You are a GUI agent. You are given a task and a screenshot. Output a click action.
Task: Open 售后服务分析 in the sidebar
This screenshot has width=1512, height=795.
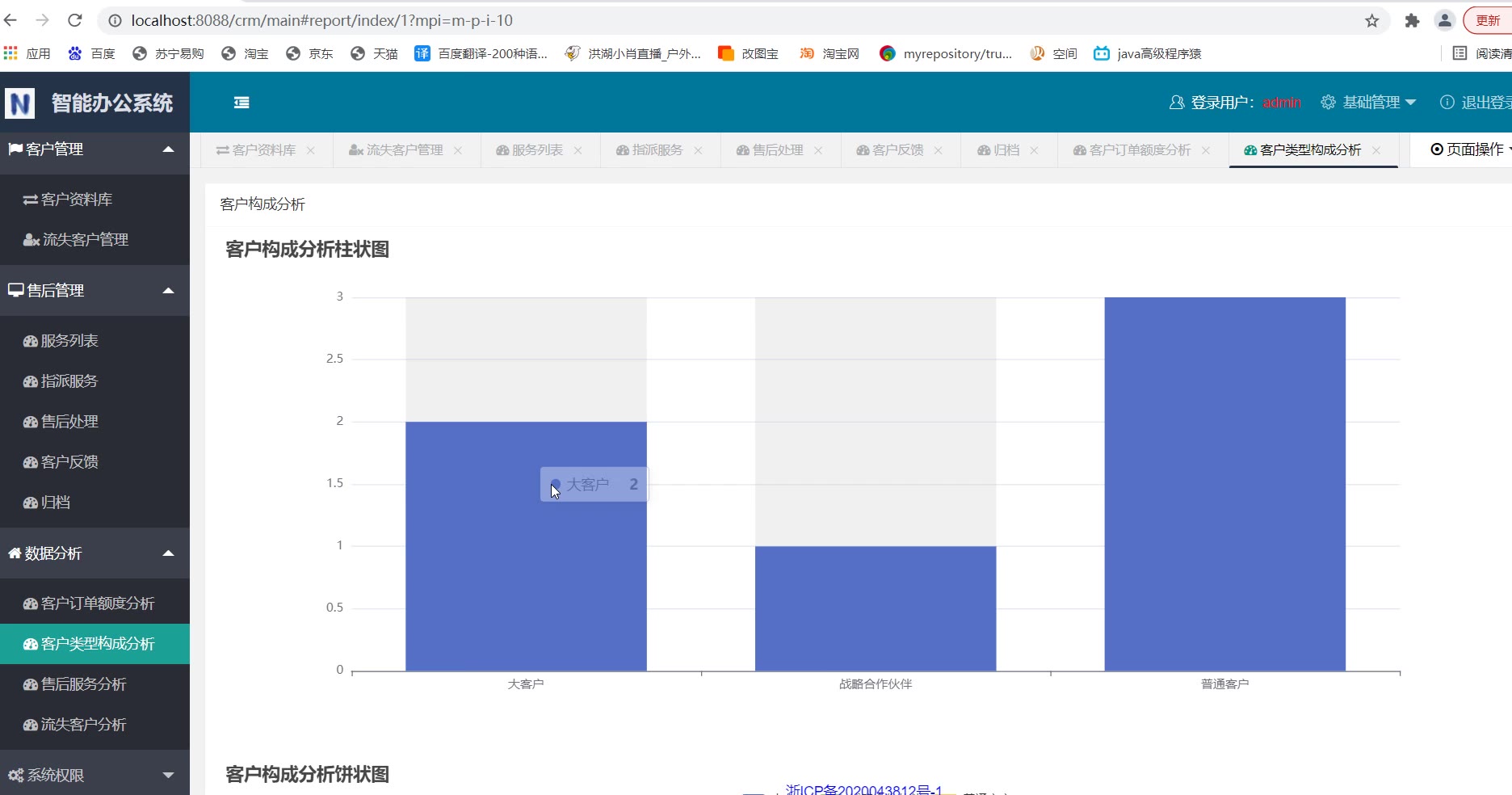[x=84, y=684]
